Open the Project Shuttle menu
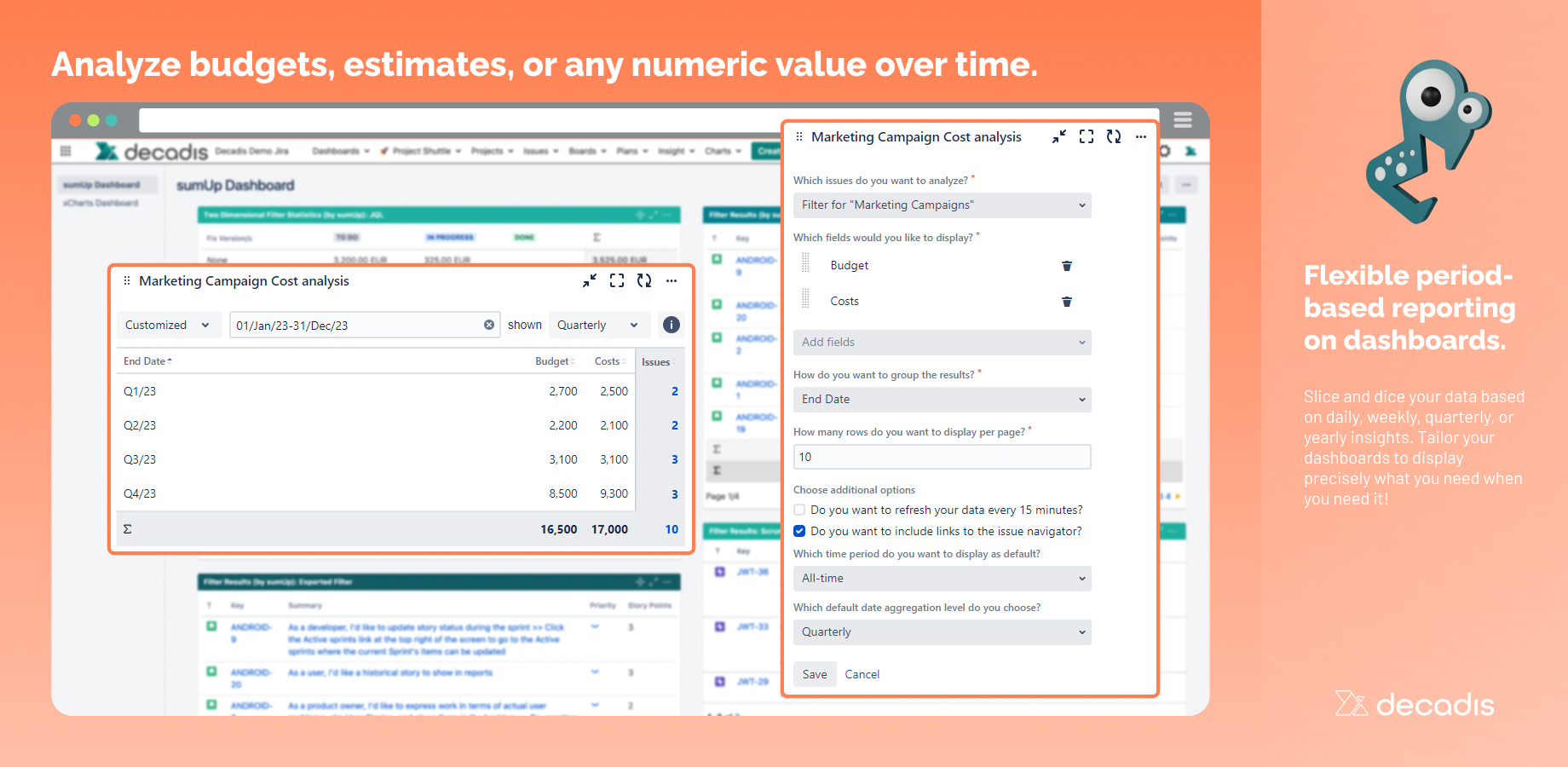 [x=421, y=151]
